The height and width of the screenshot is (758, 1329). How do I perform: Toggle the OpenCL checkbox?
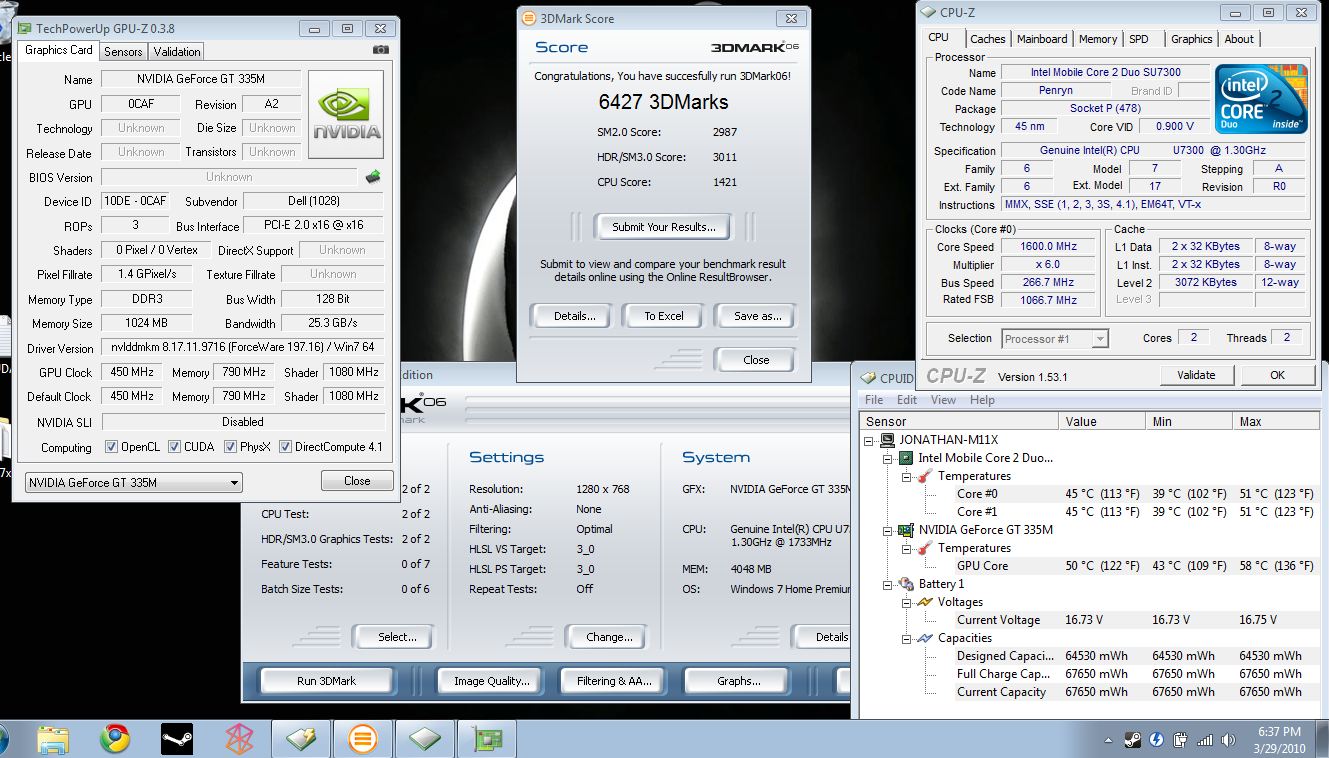pos(111,447)
